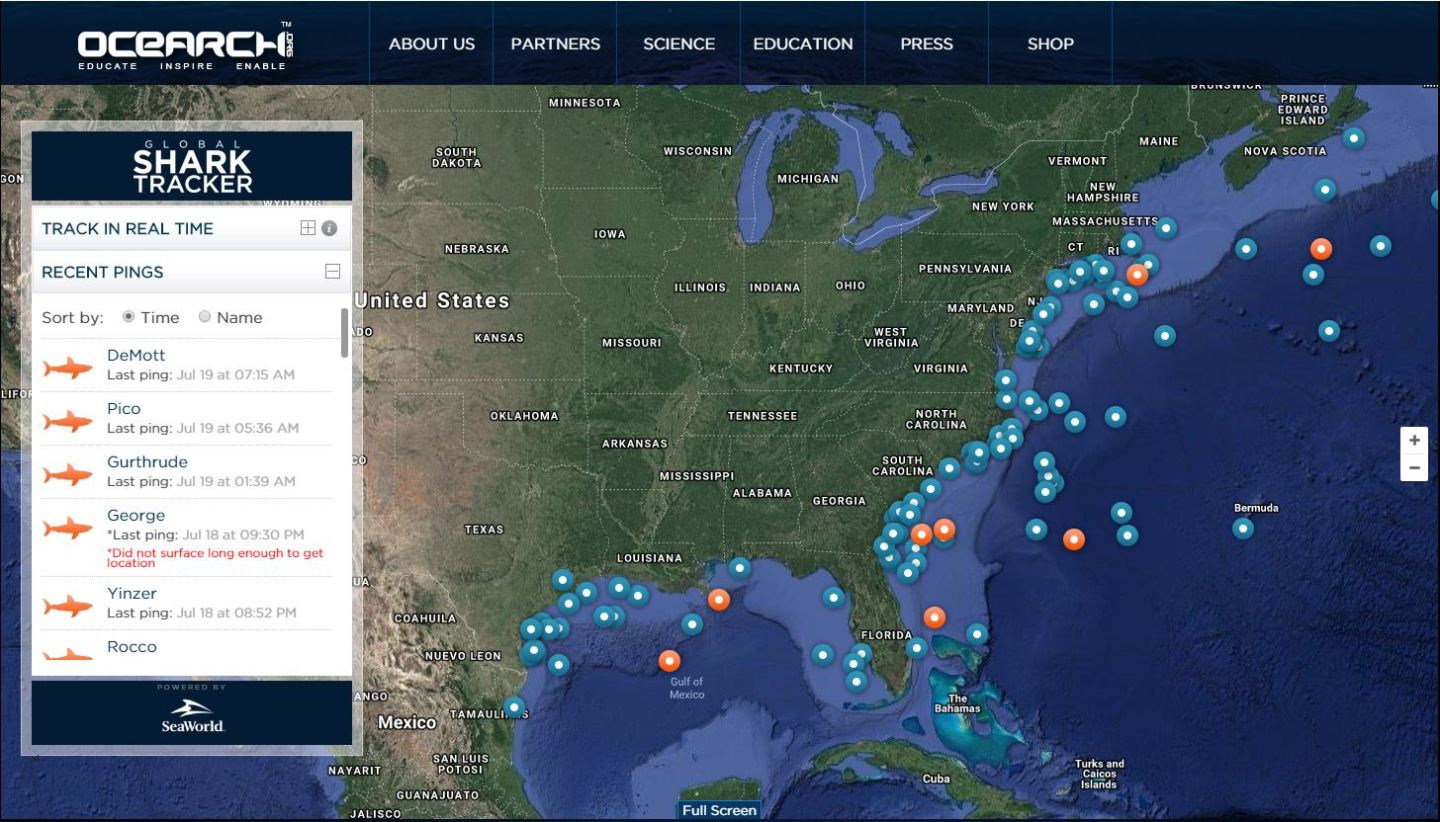The width and height of the screenshot is (1440, 822).
Task: Collapse the Recent Pings section
Action: pos(333,272)
